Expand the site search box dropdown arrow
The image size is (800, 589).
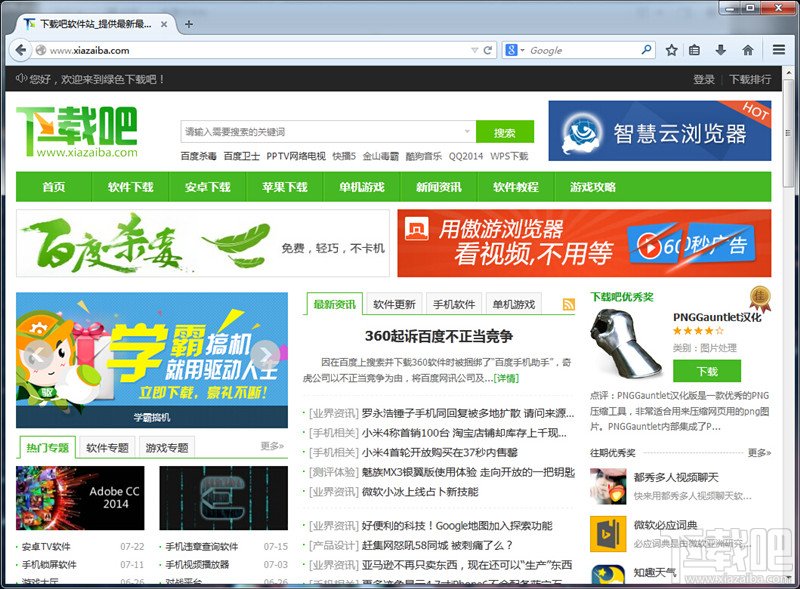(x=467, y=131)
